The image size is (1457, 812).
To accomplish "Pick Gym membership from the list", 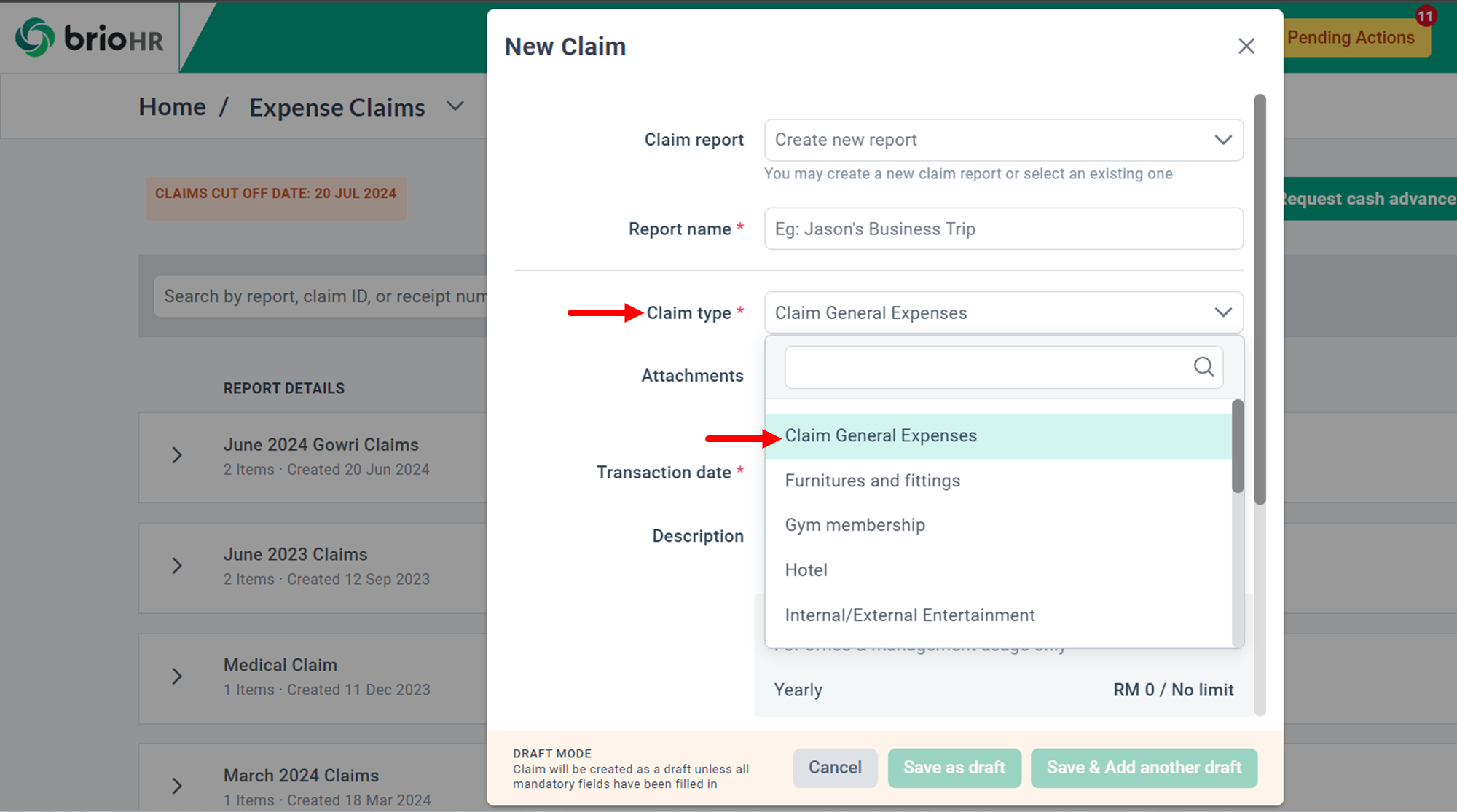I will pyautogui.click(x=855, y=525).
